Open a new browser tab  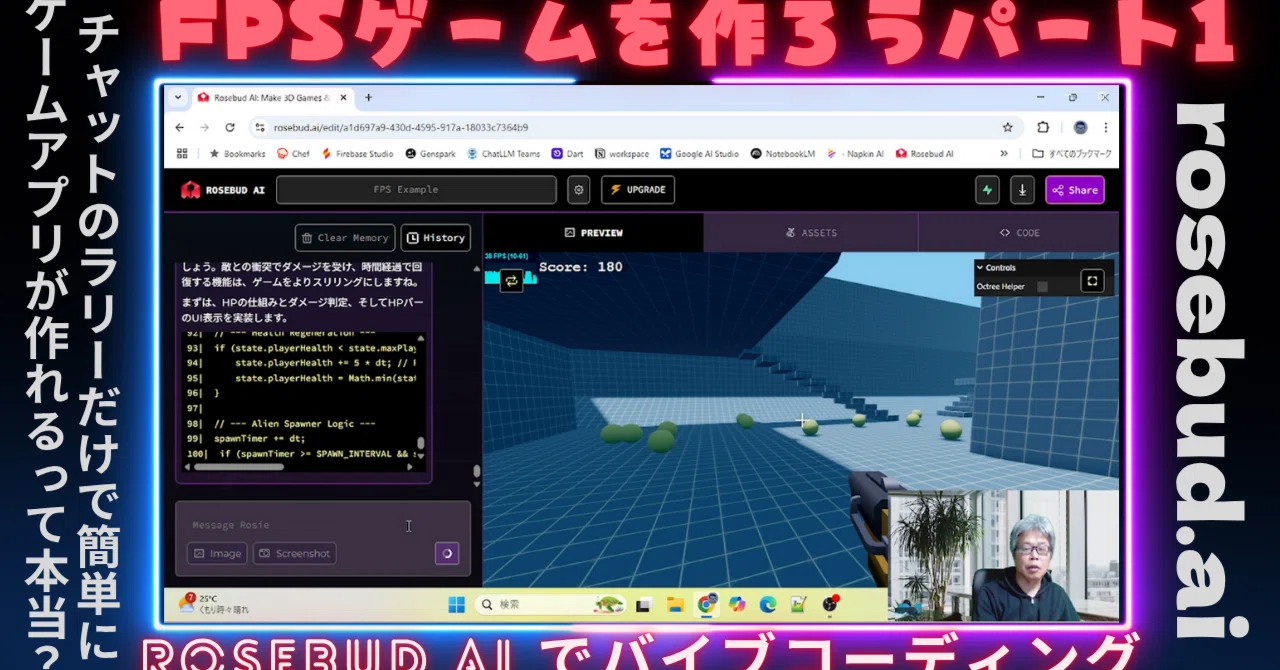coord(368,97)
